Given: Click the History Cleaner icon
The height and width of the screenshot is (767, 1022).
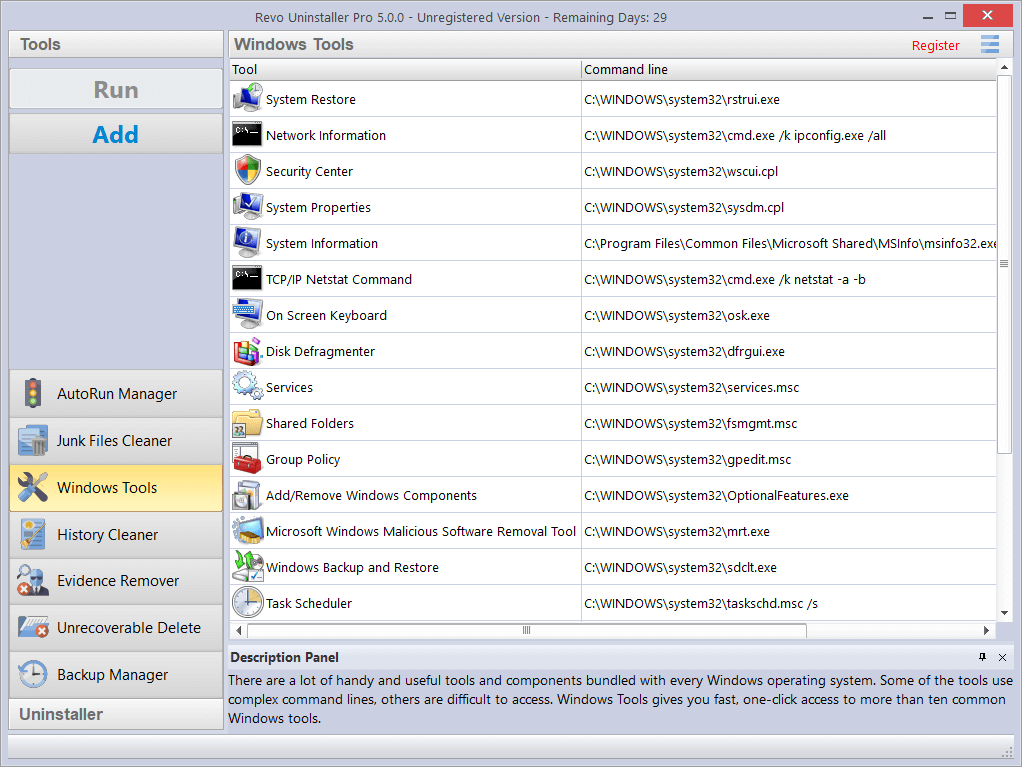Looking at the screenshot, I should (x=33, y=534).
